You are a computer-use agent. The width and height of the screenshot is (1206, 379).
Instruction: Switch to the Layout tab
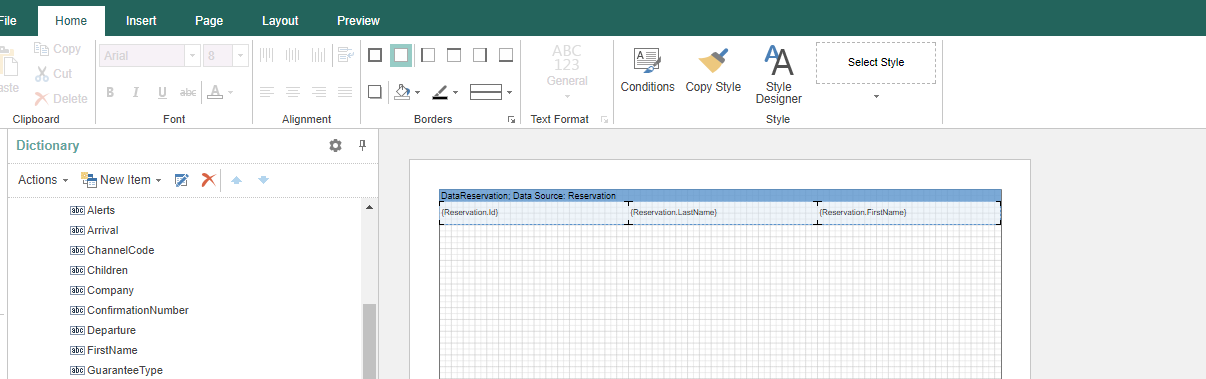point(280,20)
